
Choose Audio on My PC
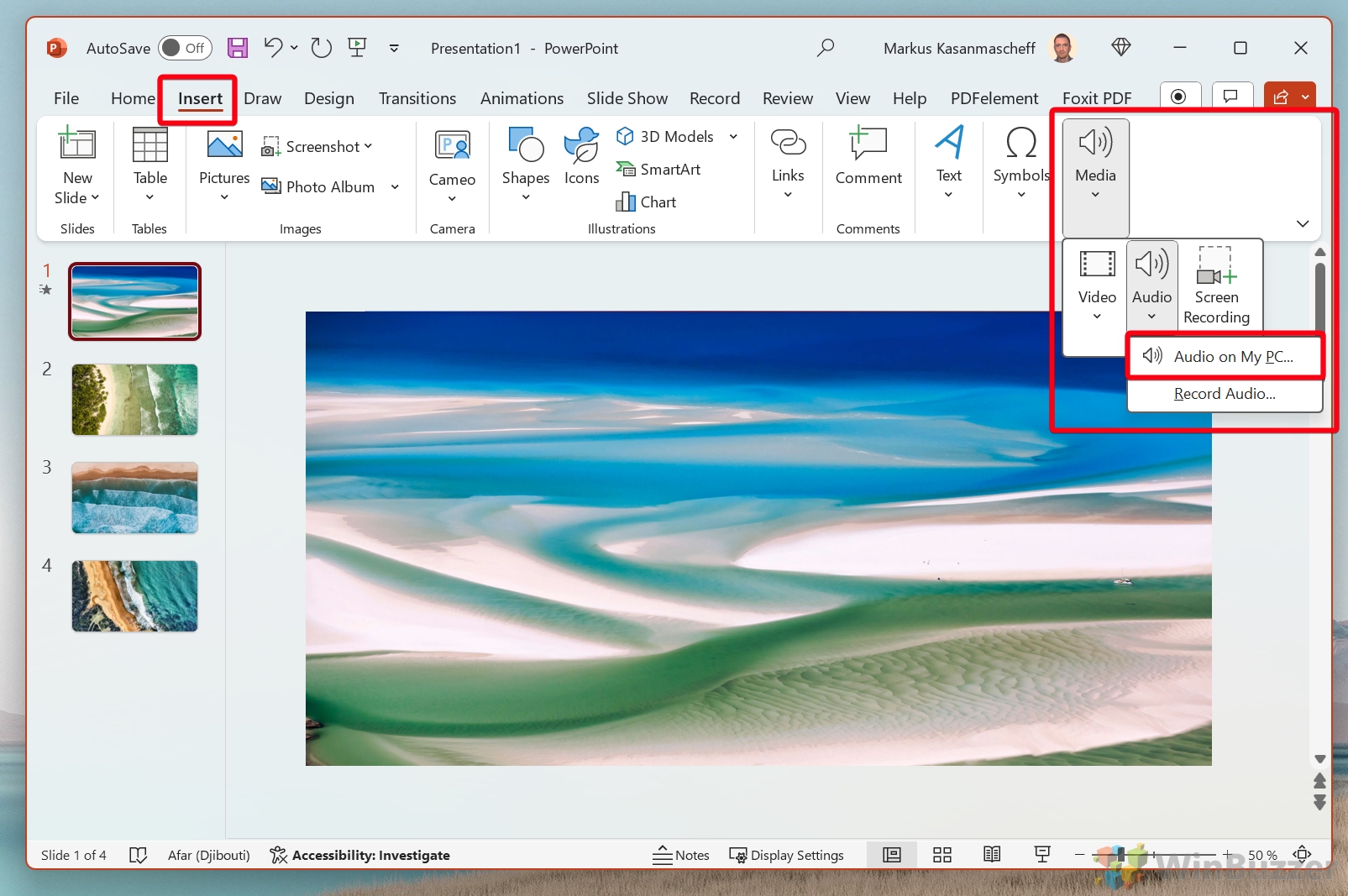tap(1225, 357)
